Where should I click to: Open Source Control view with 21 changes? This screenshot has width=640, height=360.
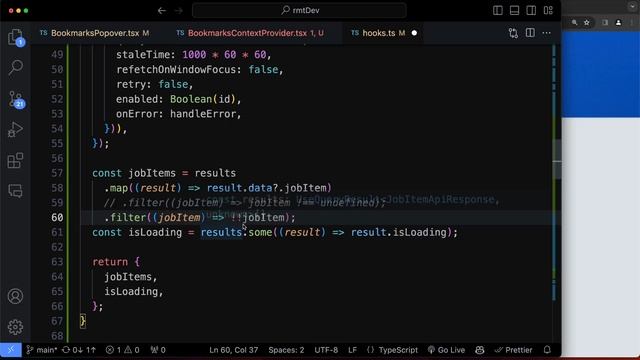pos(16,99)
